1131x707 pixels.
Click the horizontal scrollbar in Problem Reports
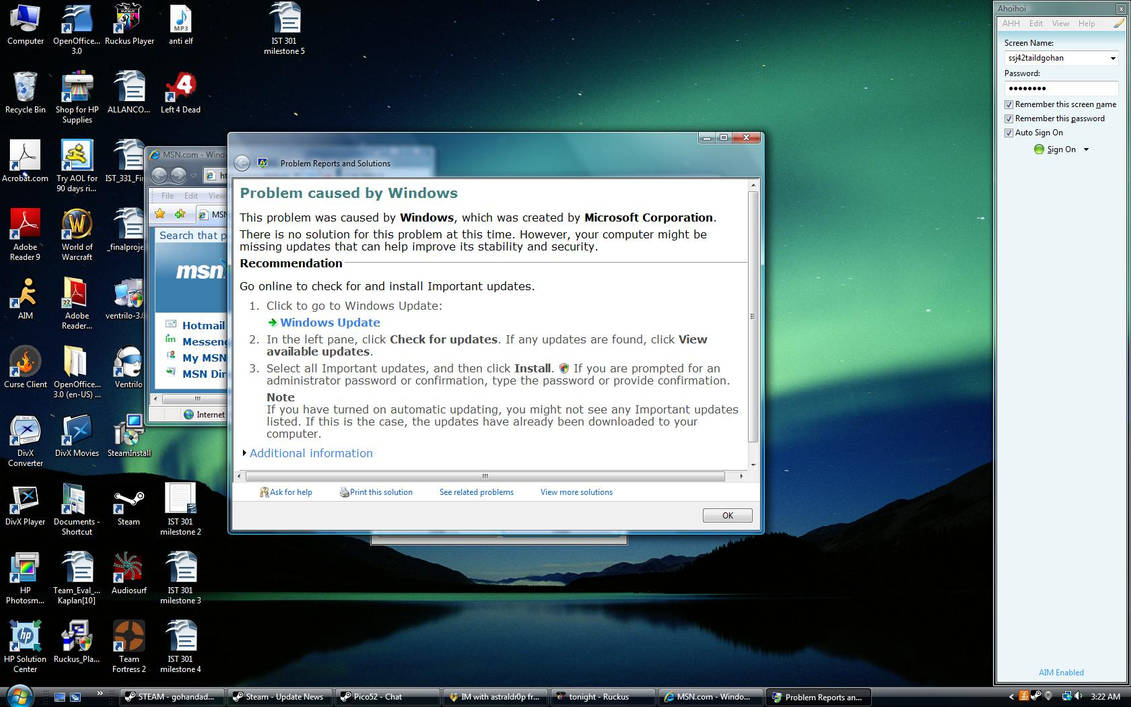485,476
